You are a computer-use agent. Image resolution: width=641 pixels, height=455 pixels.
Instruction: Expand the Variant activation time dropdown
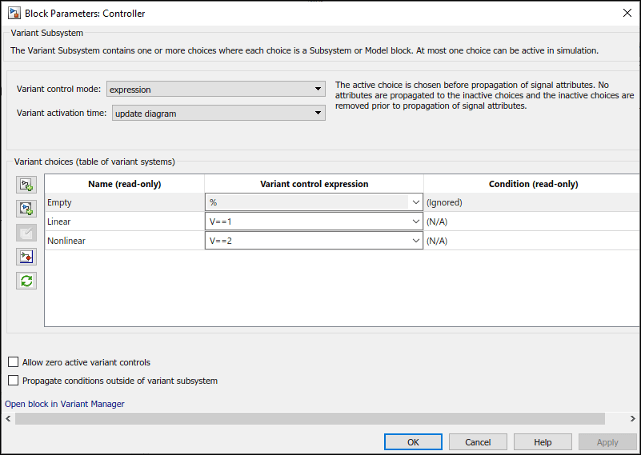(317, 113)
